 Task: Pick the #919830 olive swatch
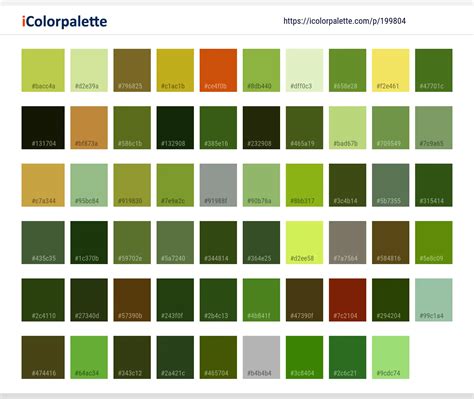point(132,185)
